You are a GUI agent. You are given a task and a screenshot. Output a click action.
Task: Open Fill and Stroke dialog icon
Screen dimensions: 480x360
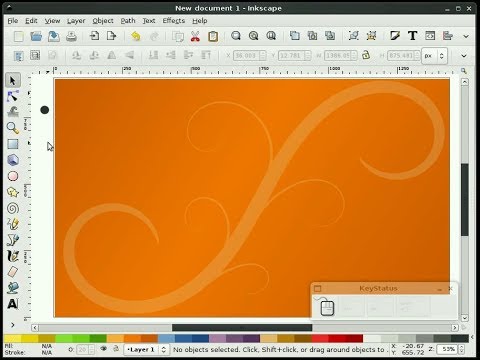pyautogui.click(x=395, y=36)
